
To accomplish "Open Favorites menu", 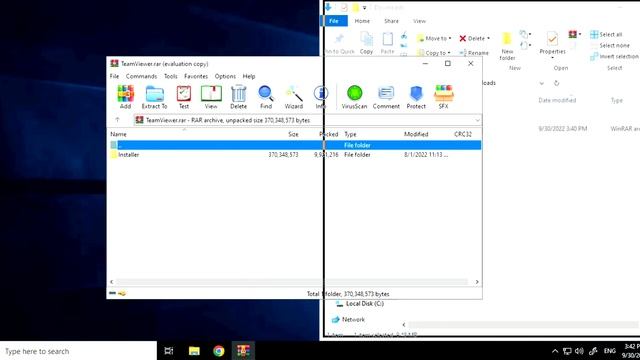I will tap(196, 76).
